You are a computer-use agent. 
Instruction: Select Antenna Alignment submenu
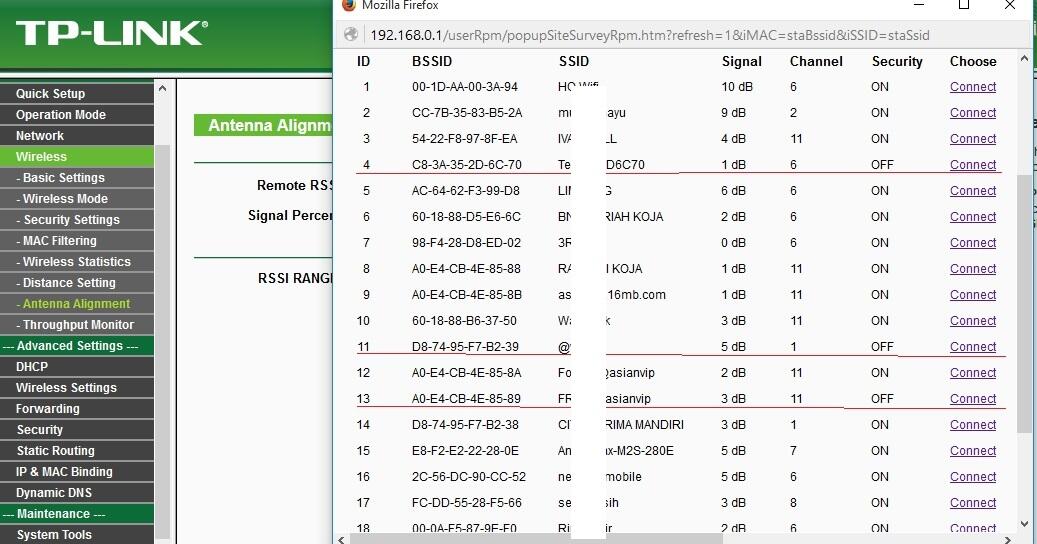point(77,303)
